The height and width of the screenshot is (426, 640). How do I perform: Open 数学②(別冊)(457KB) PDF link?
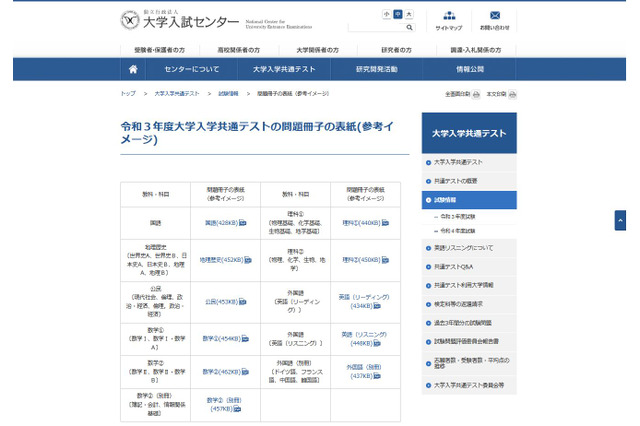tap(225, 404)
